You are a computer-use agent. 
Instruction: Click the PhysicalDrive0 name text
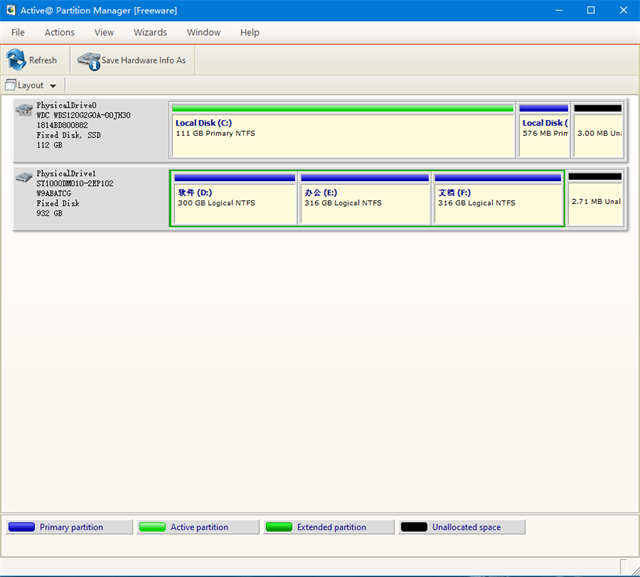click(66, 105)
